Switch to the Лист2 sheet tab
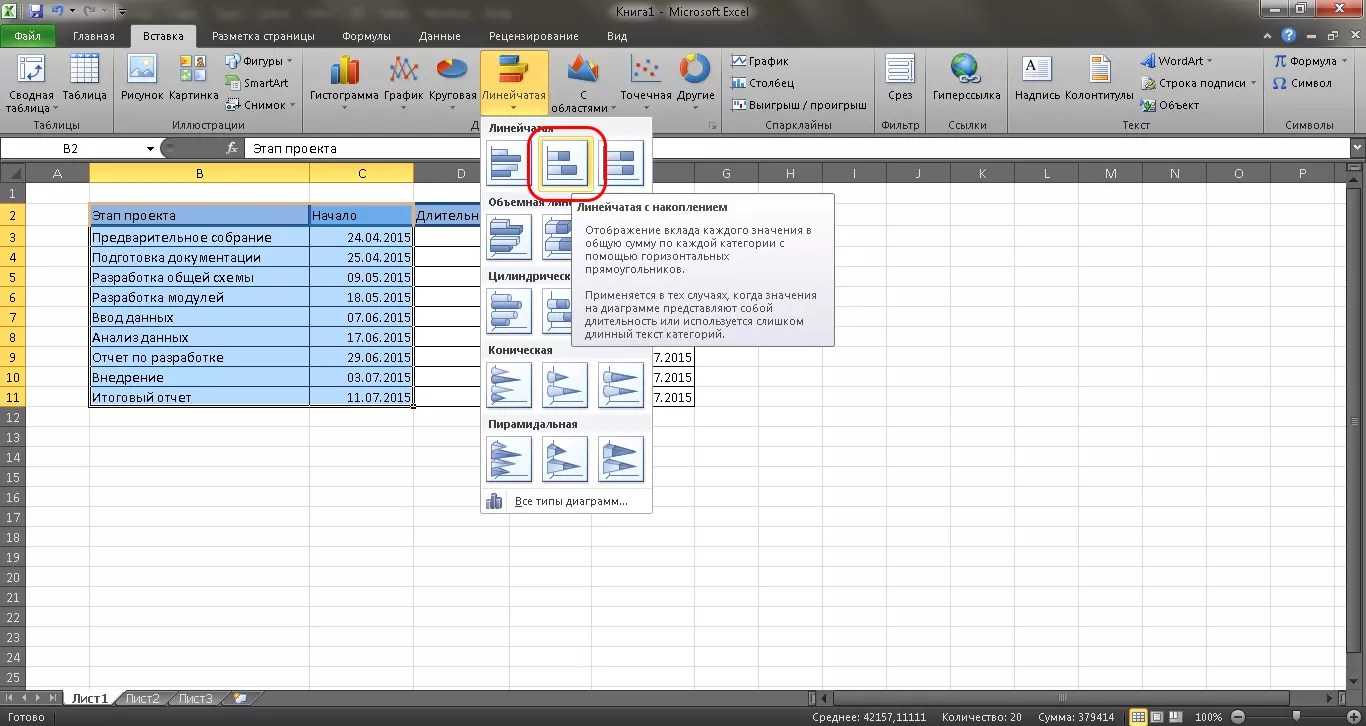Viewport: 1366px width, 726px height. 142,698
